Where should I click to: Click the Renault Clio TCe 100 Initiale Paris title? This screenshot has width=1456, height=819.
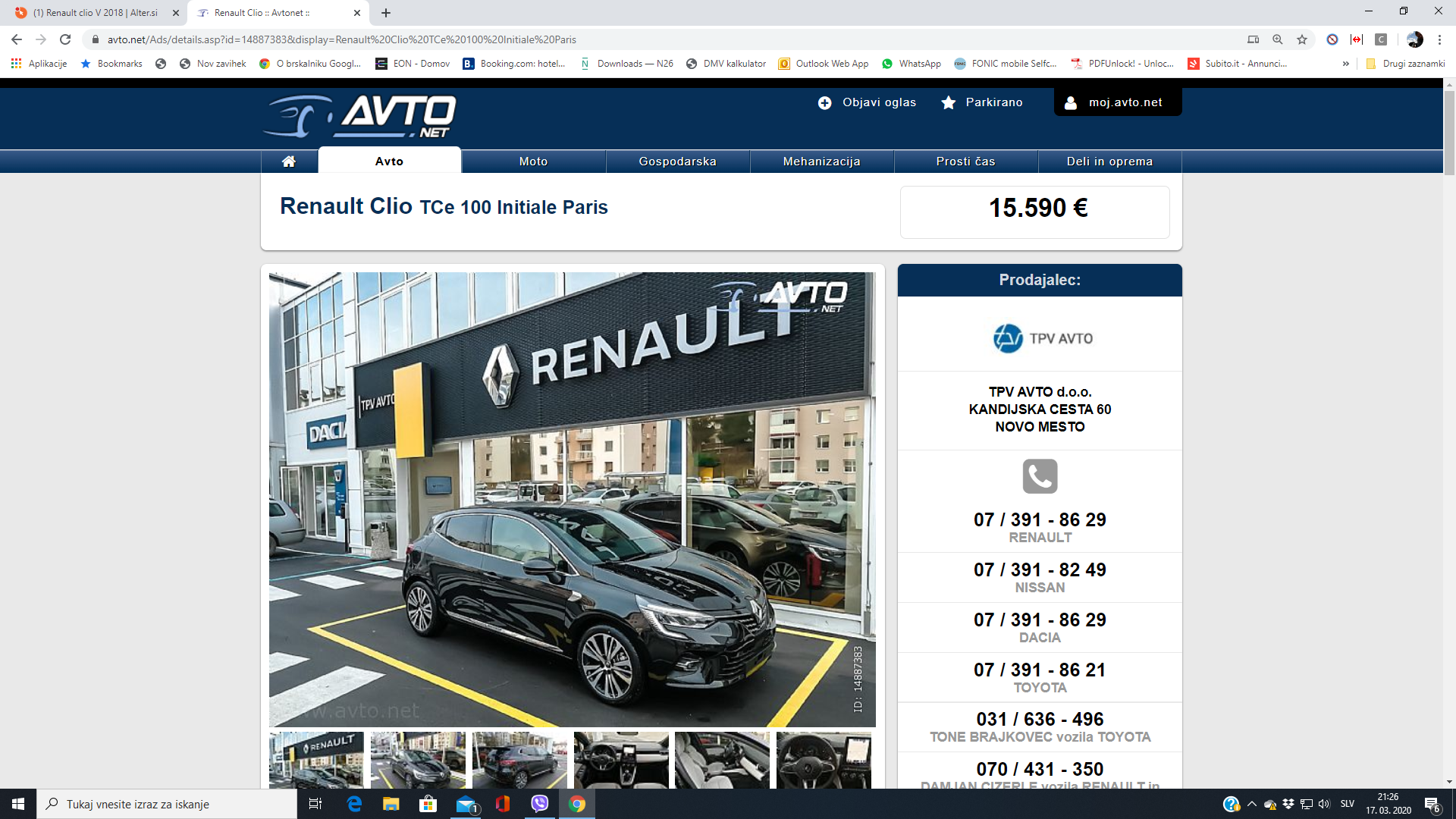coord(444,206)
